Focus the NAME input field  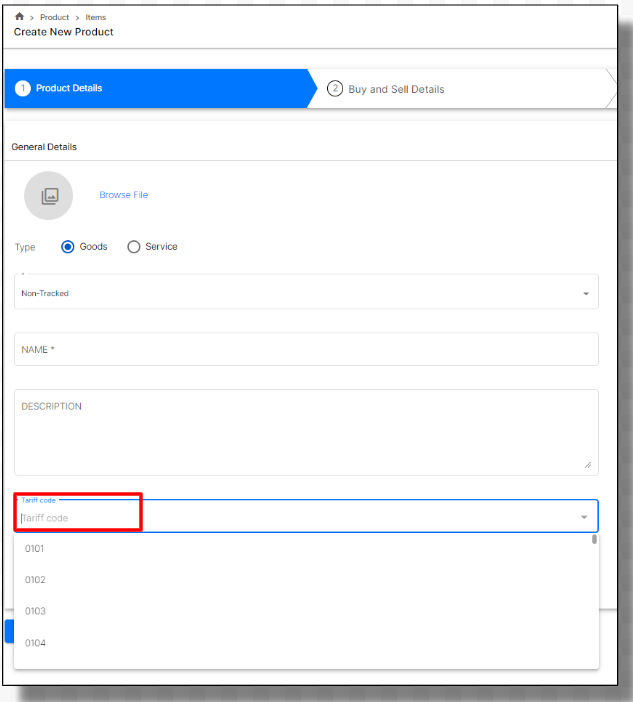coord(306,349)
